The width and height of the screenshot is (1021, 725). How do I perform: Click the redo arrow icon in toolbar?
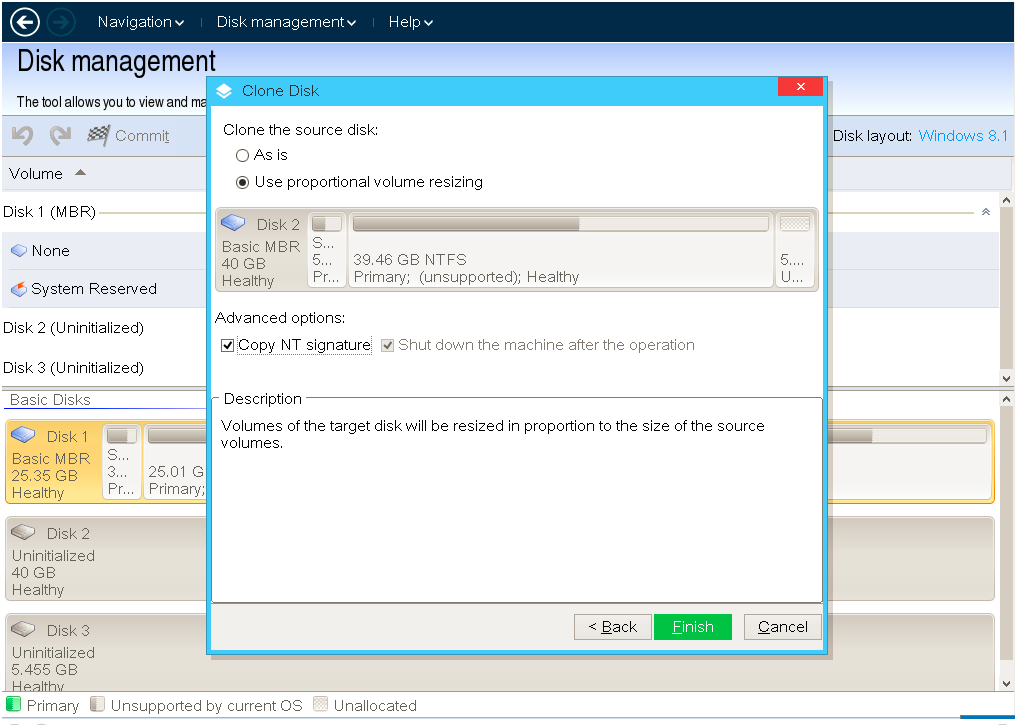(61, 135)
